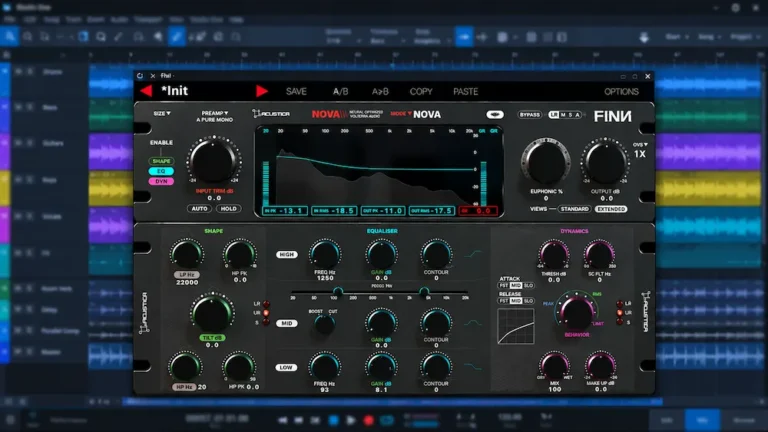This screenshot has height=432, width=768.
Task: Click the EUPHONIC % knob
Action: (x=546, y=162)
